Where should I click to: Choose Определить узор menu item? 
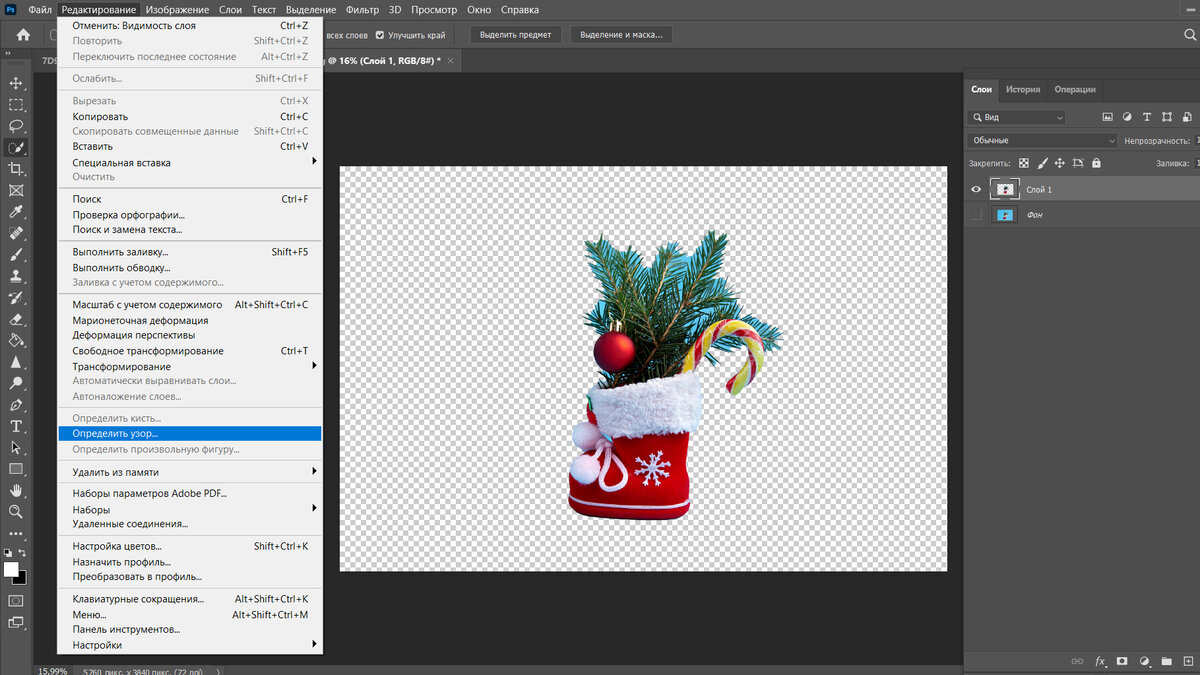point(190,434)
